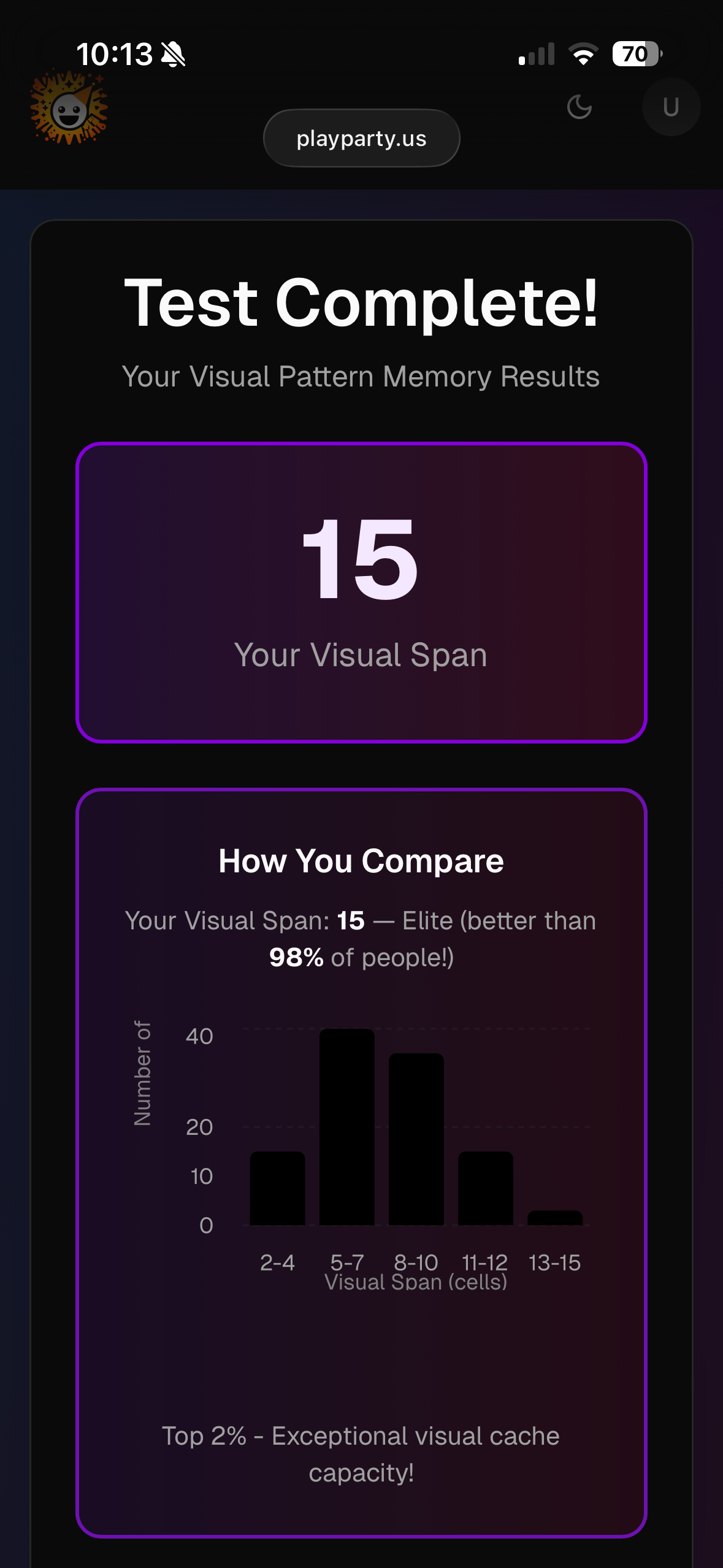Tap the "Test Complete!" heading

pyautogui.click(x=361, y=303)
